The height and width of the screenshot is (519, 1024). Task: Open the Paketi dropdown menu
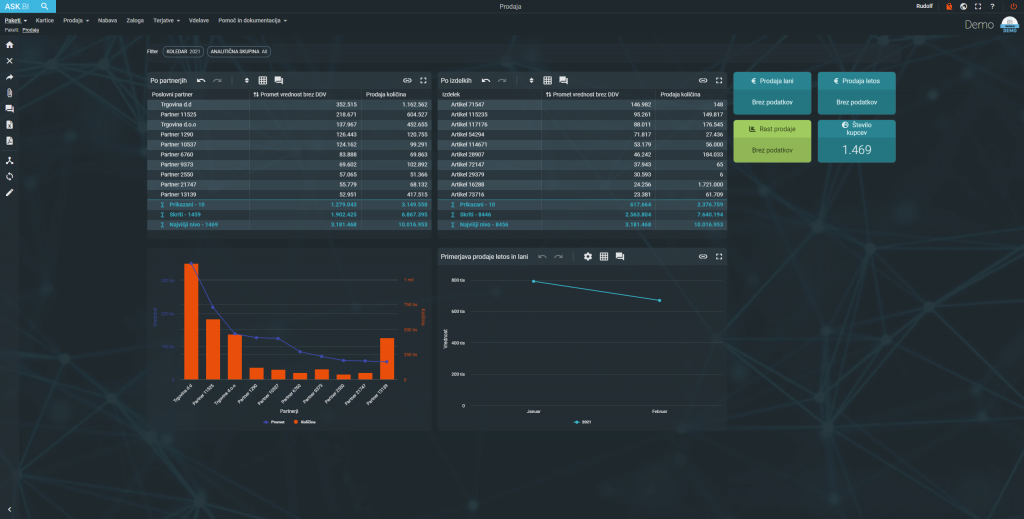coord(16,20)
